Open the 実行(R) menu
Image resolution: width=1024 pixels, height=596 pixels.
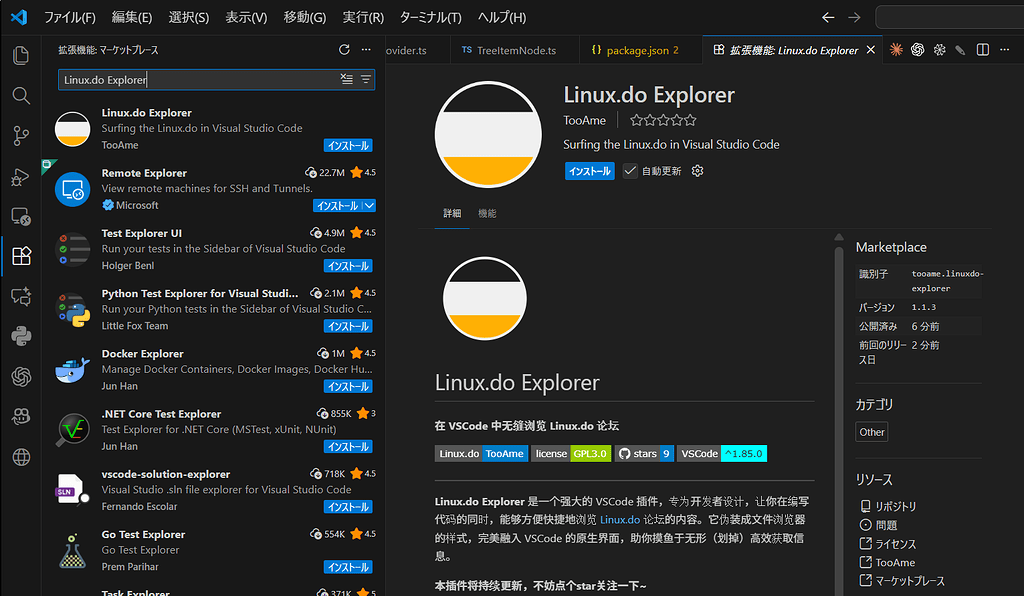(x=363, y=18)
